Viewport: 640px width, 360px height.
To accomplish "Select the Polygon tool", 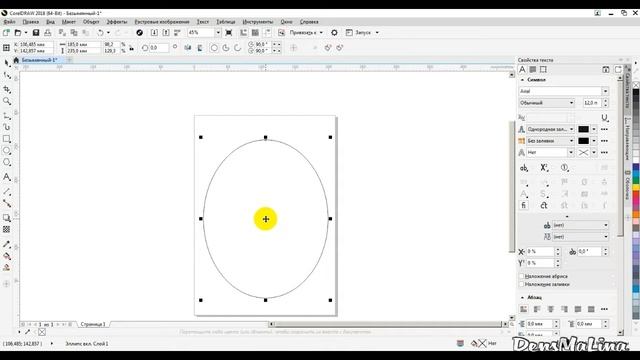I will [x=7, y=162].
